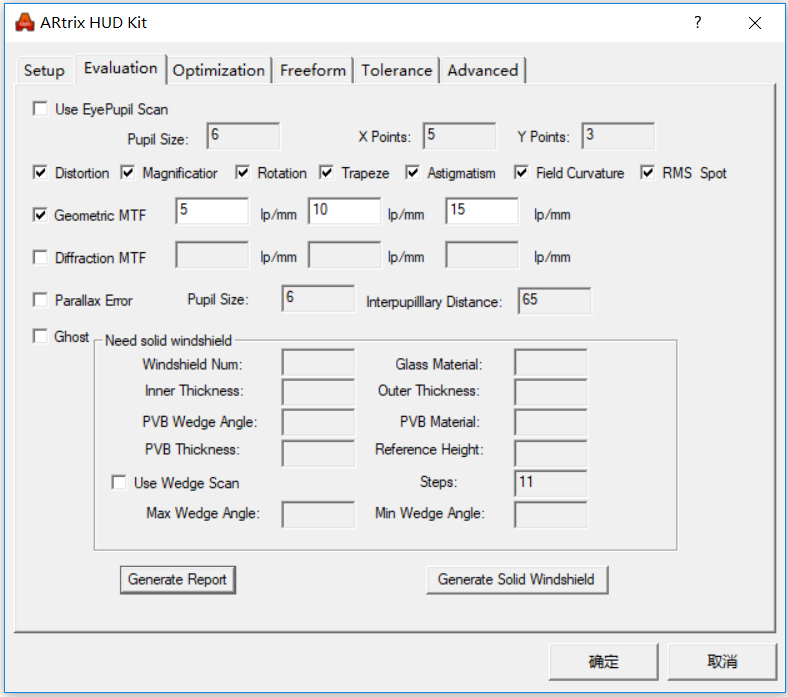Screen dimensions: 788x697
Task: Disable the Geometric MTF checkbox
Action: [40, 215]
